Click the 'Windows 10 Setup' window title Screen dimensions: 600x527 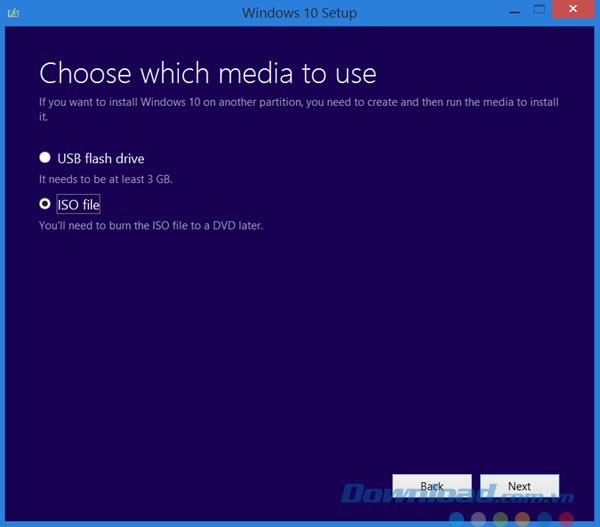point(299,13)
